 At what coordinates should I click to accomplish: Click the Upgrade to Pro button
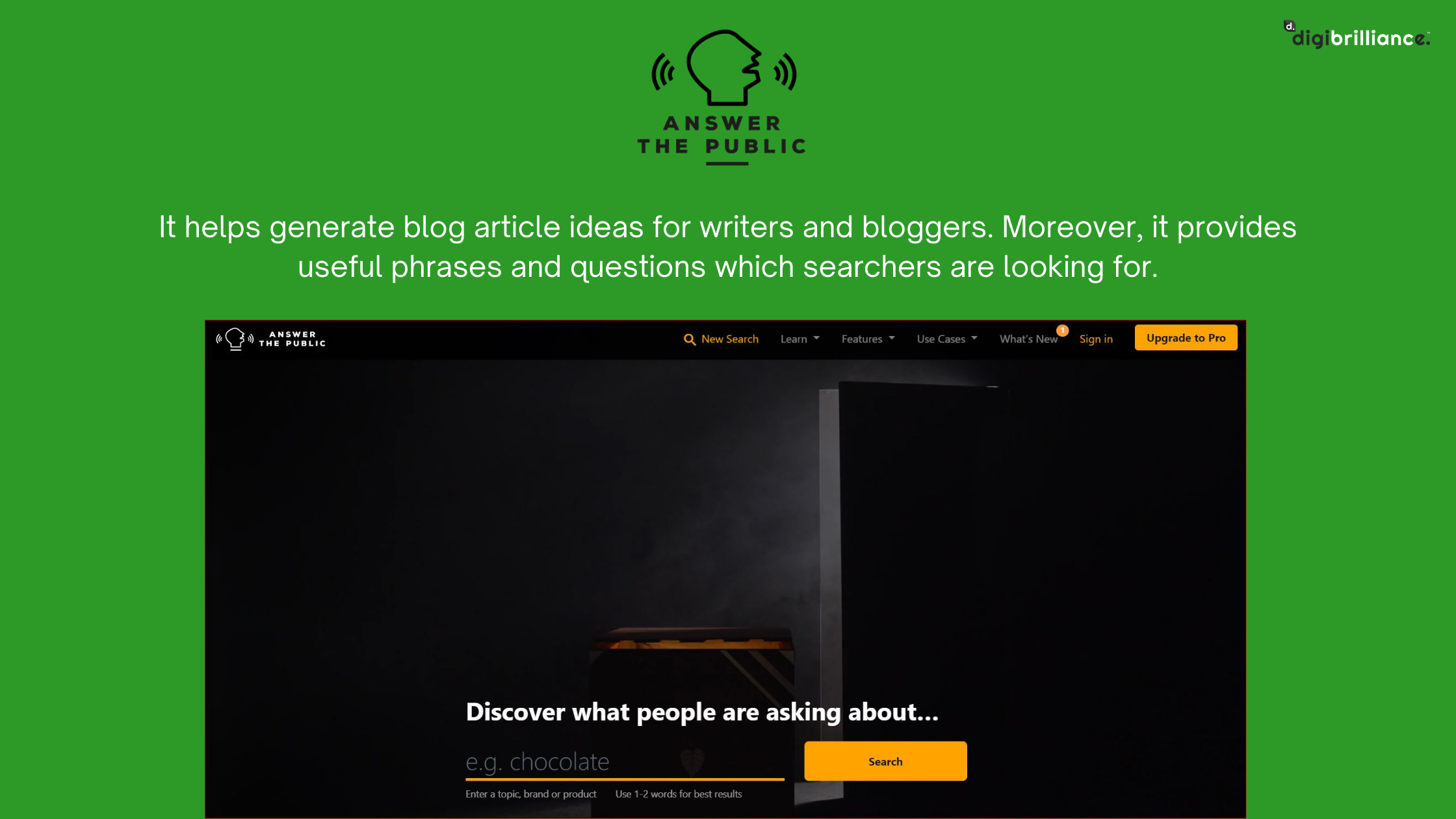[1186, 338]
